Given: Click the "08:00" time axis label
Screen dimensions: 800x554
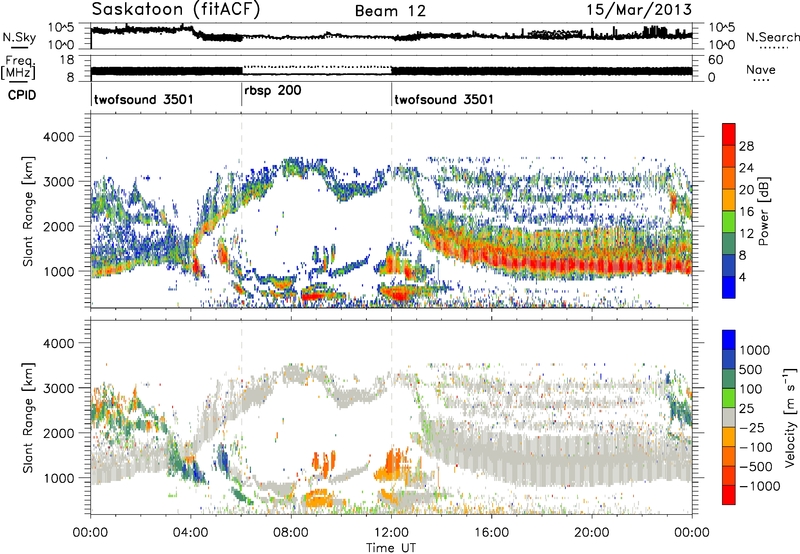Looking at the screenshot, I should [x=291, y=533].
